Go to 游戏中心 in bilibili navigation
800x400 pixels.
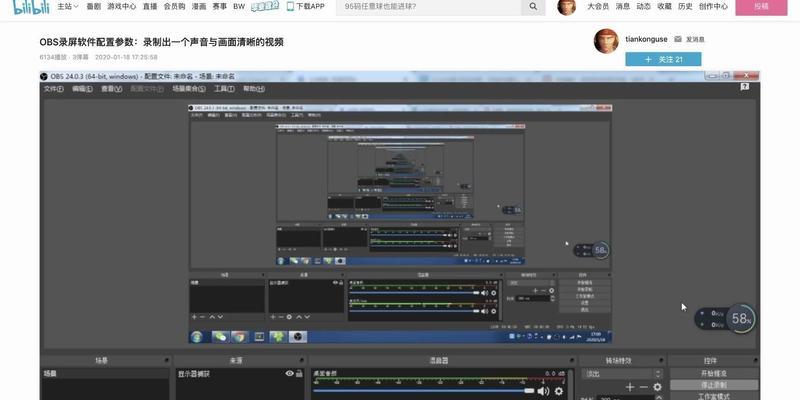click(x=121, y=7)
